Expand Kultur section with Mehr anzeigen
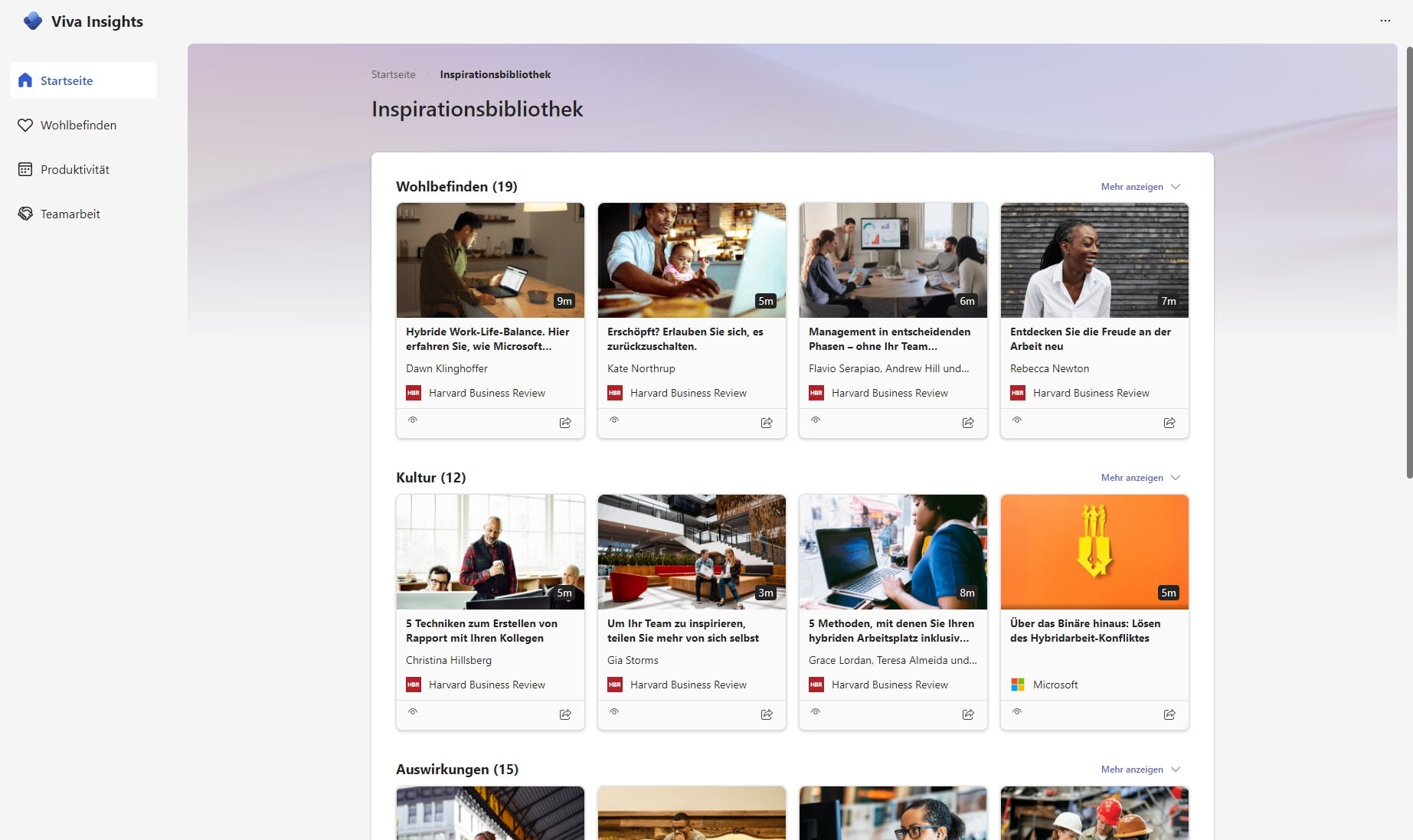Viewport: 1413px width, 840px height. (x=1140, y=478)
